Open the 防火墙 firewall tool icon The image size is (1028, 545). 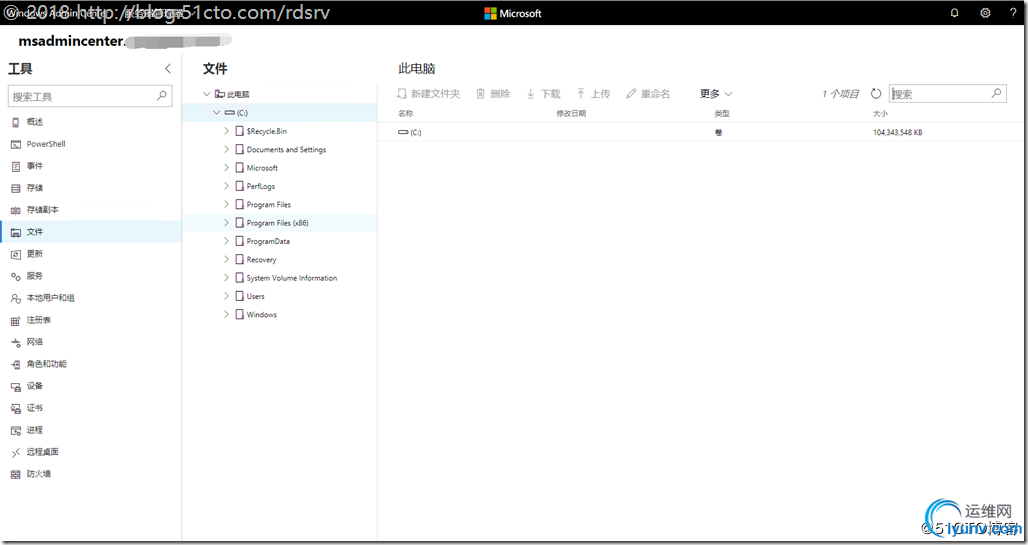[16, 474]
